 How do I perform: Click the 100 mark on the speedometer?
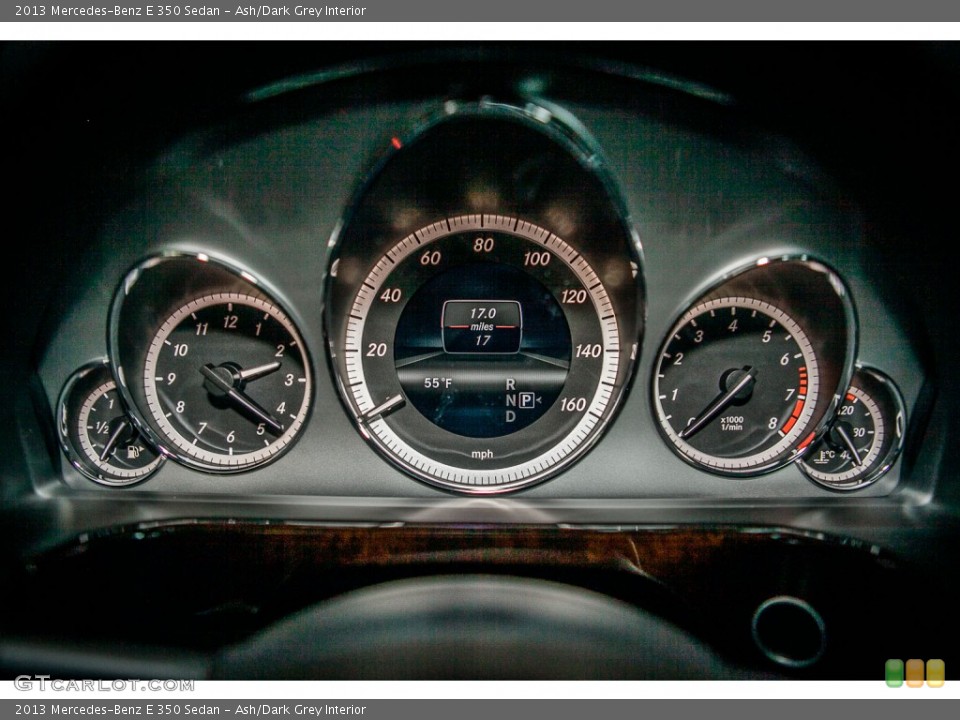536,258
